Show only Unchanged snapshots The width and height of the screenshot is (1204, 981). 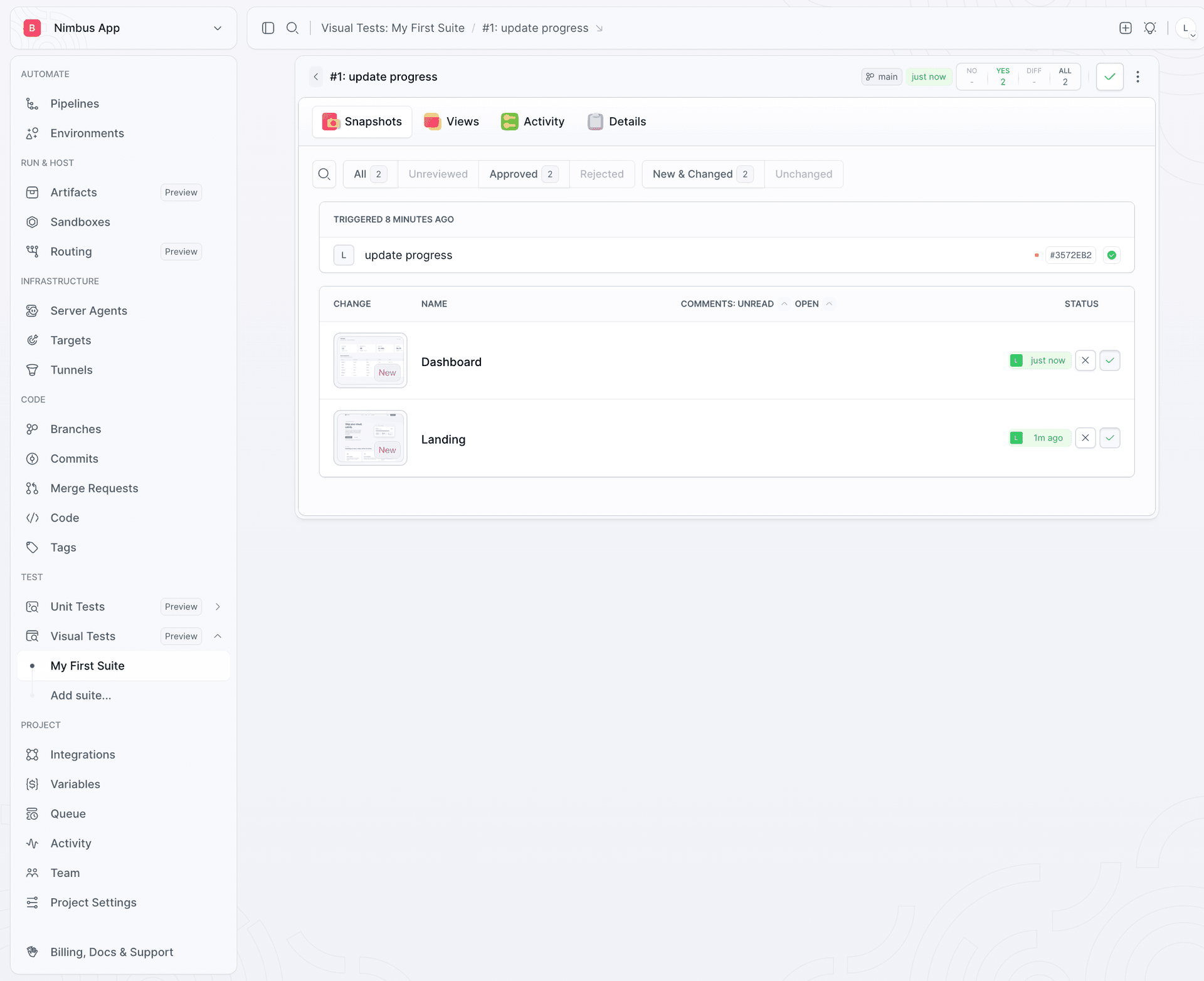[x=804, y=174]
